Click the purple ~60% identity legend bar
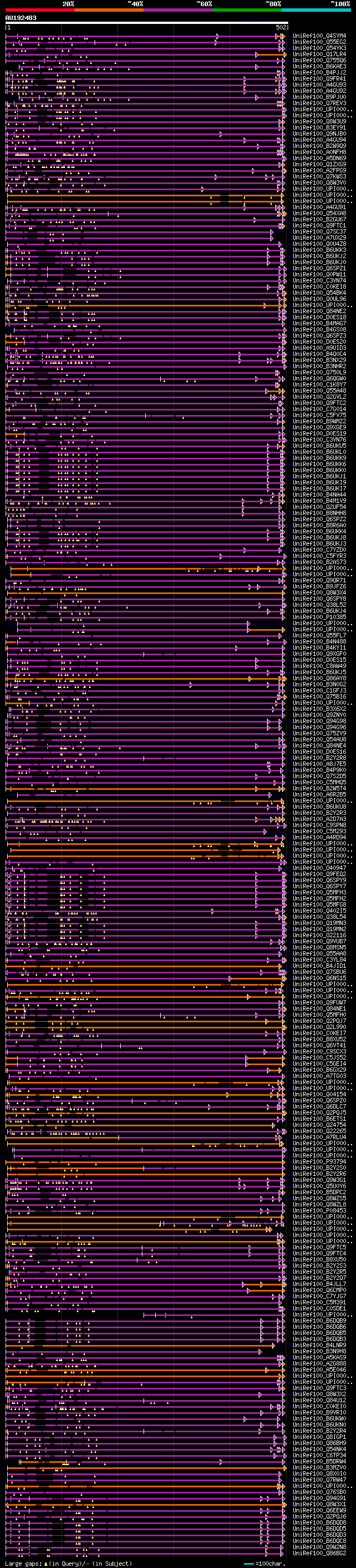The height and width of the screenshot is (1568, 356). pos(177,10)
